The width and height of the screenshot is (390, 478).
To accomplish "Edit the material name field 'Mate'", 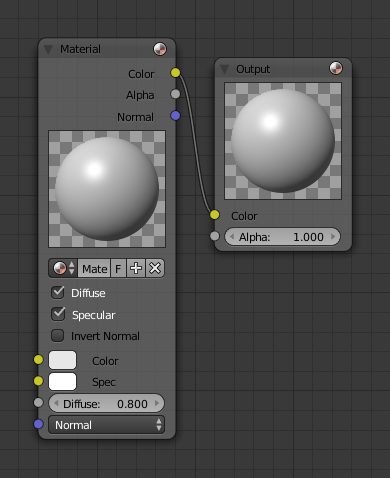I will click(x=94, y=268).
